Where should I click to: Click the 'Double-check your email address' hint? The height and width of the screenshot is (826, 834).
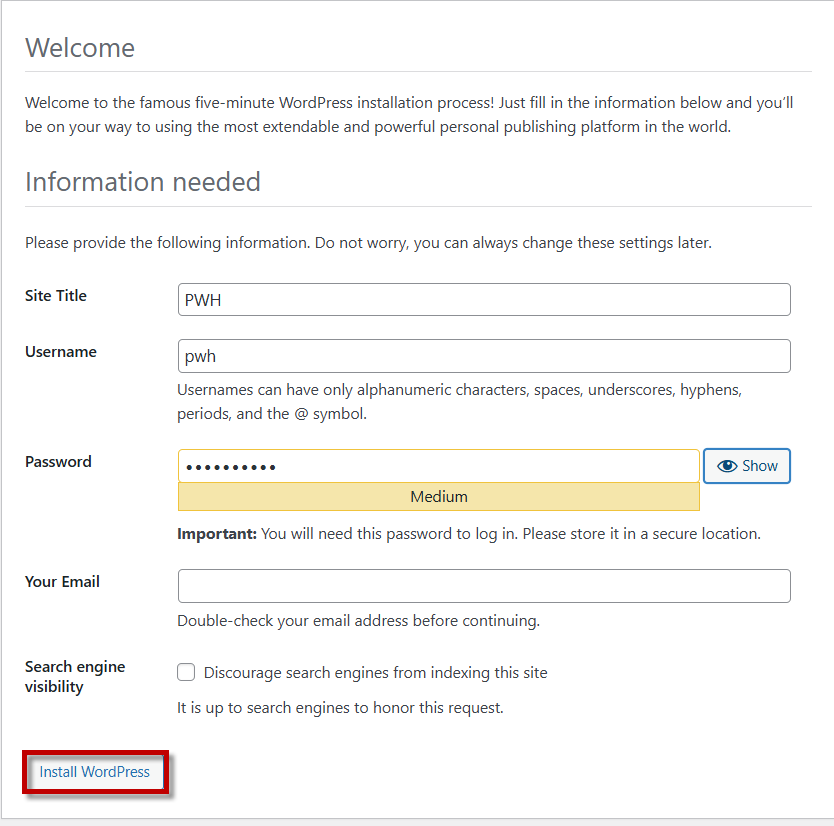tap(358, 621)
